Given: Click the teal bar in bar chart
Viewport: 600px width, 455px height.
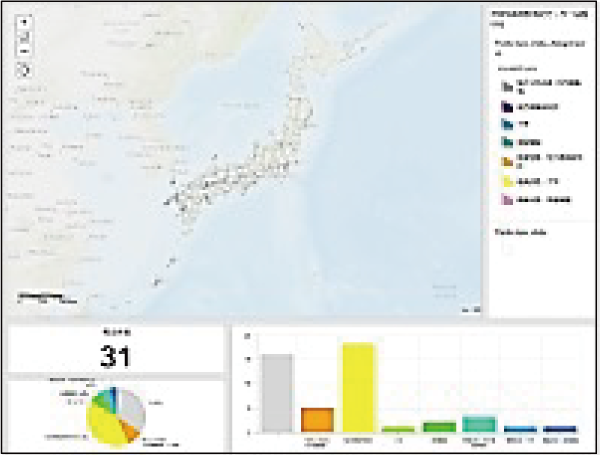Looking at the screenshot, I should 479,423.
